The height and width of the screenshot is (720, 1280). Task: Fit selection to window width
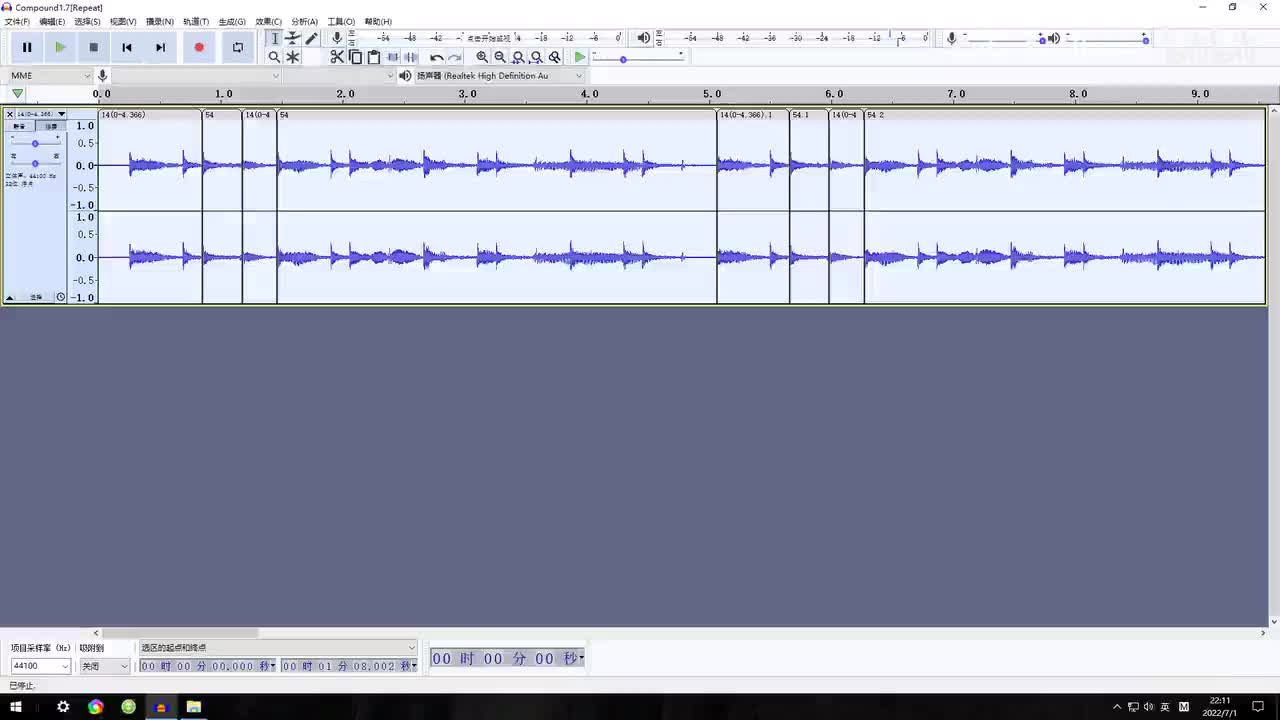tap(518, 57)
